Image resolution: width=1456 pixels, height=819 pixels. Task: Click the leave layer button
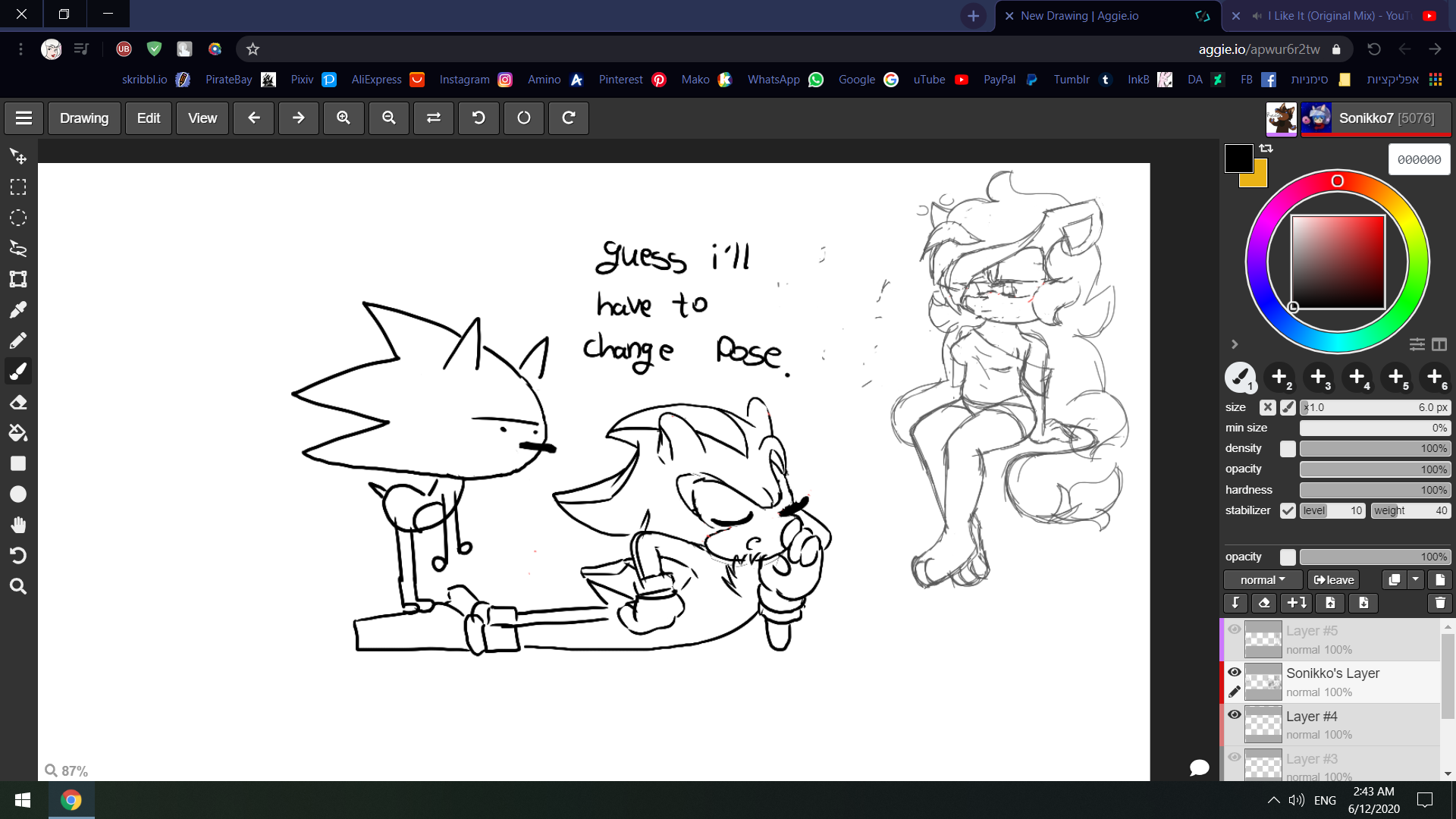[x=1334, y=580]
